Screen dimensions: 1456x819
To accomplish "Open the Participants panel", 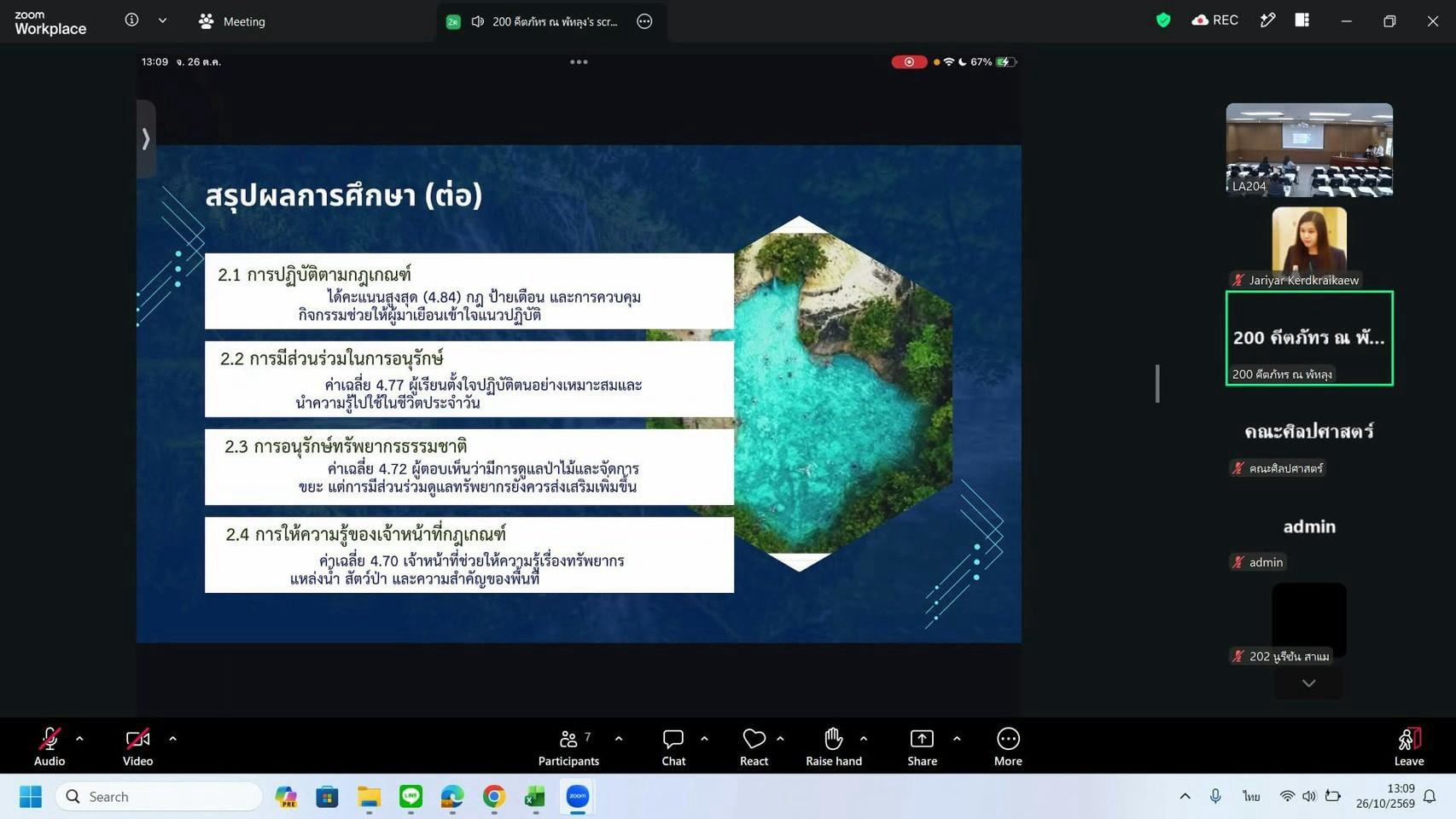I will pyautogui.click(x=568, y=746).
